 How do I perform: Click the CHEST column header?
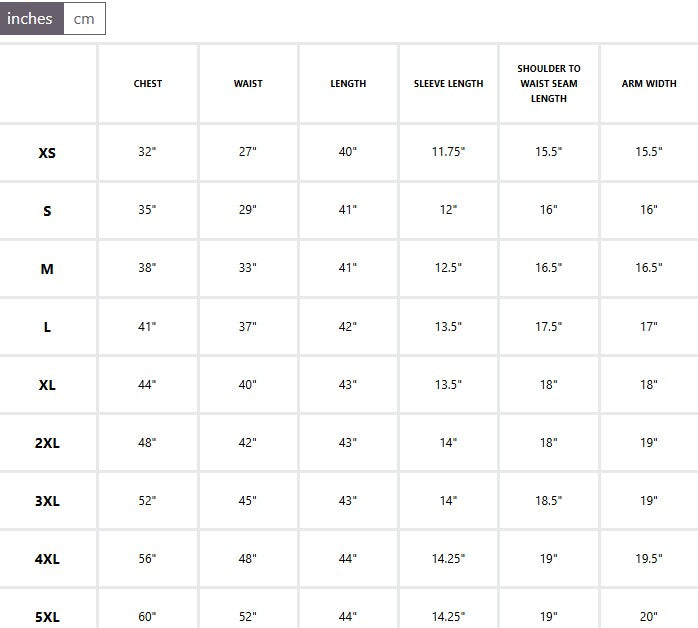click(148, 84)
